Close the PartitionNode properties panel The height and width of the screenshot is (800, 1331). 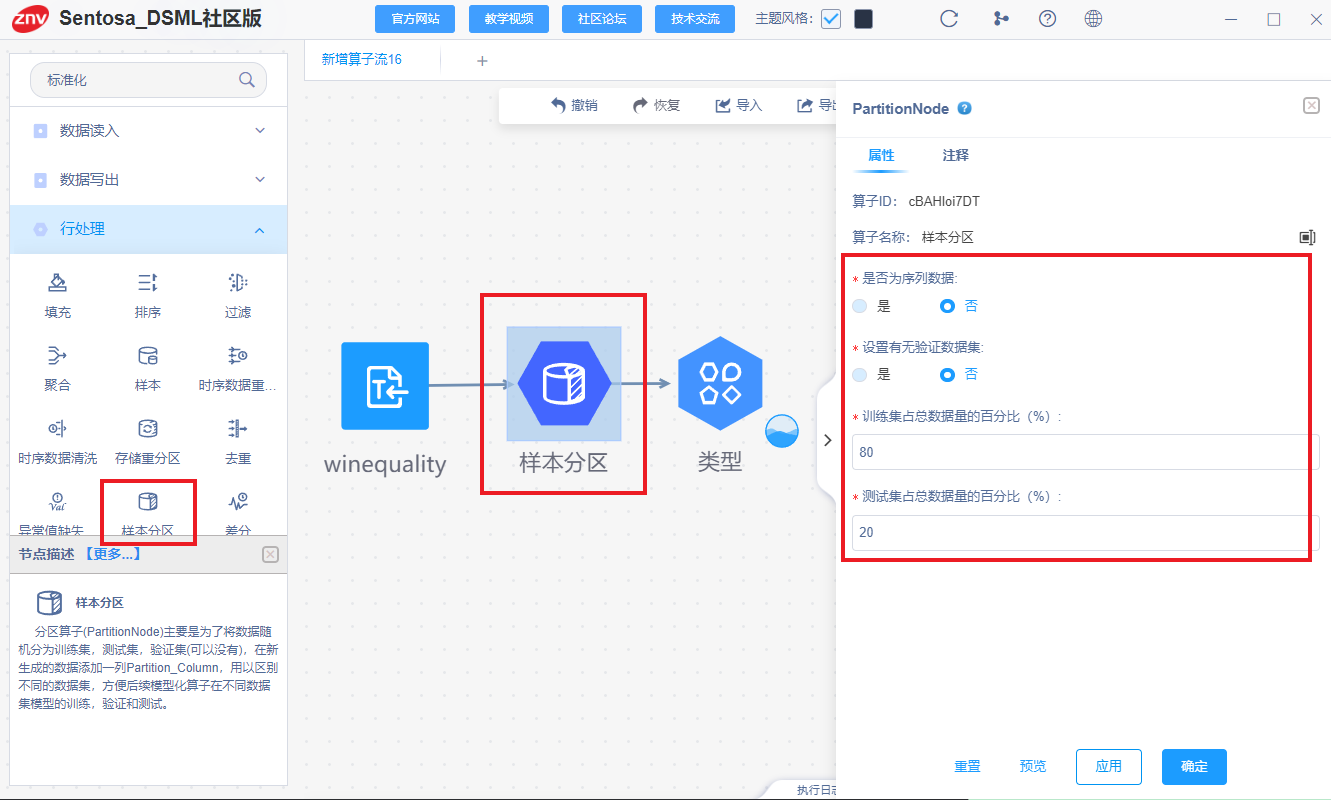tap(1311, 106)
